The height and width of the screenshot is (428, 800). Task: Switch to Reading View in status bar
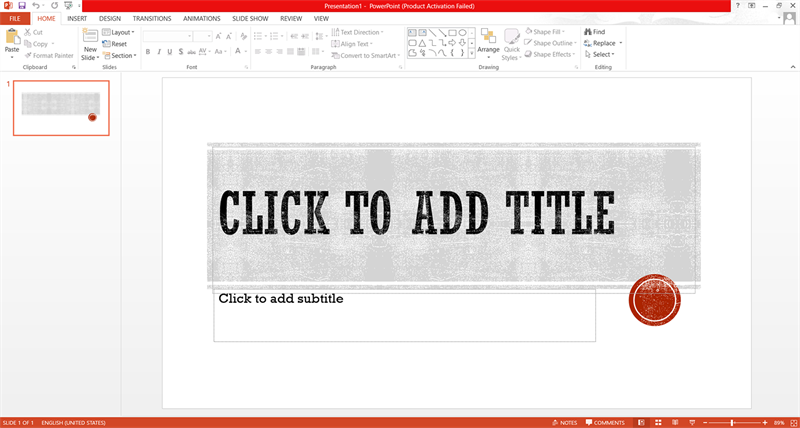coord(675,422)
